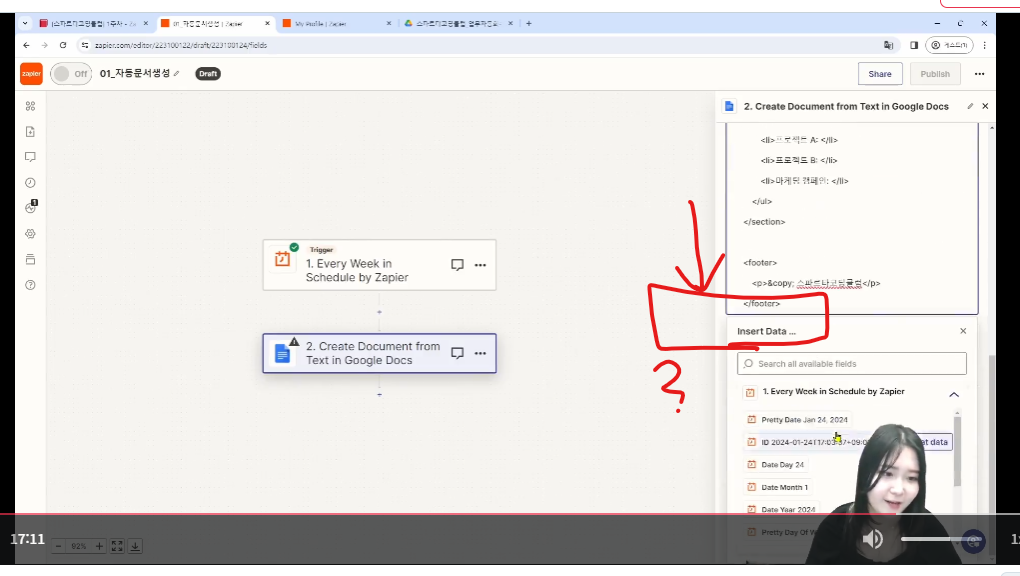Open the browser three-dot menu
Image resolution: width=1020 pixels, height=576 pixels.
(x=984, y=45)
